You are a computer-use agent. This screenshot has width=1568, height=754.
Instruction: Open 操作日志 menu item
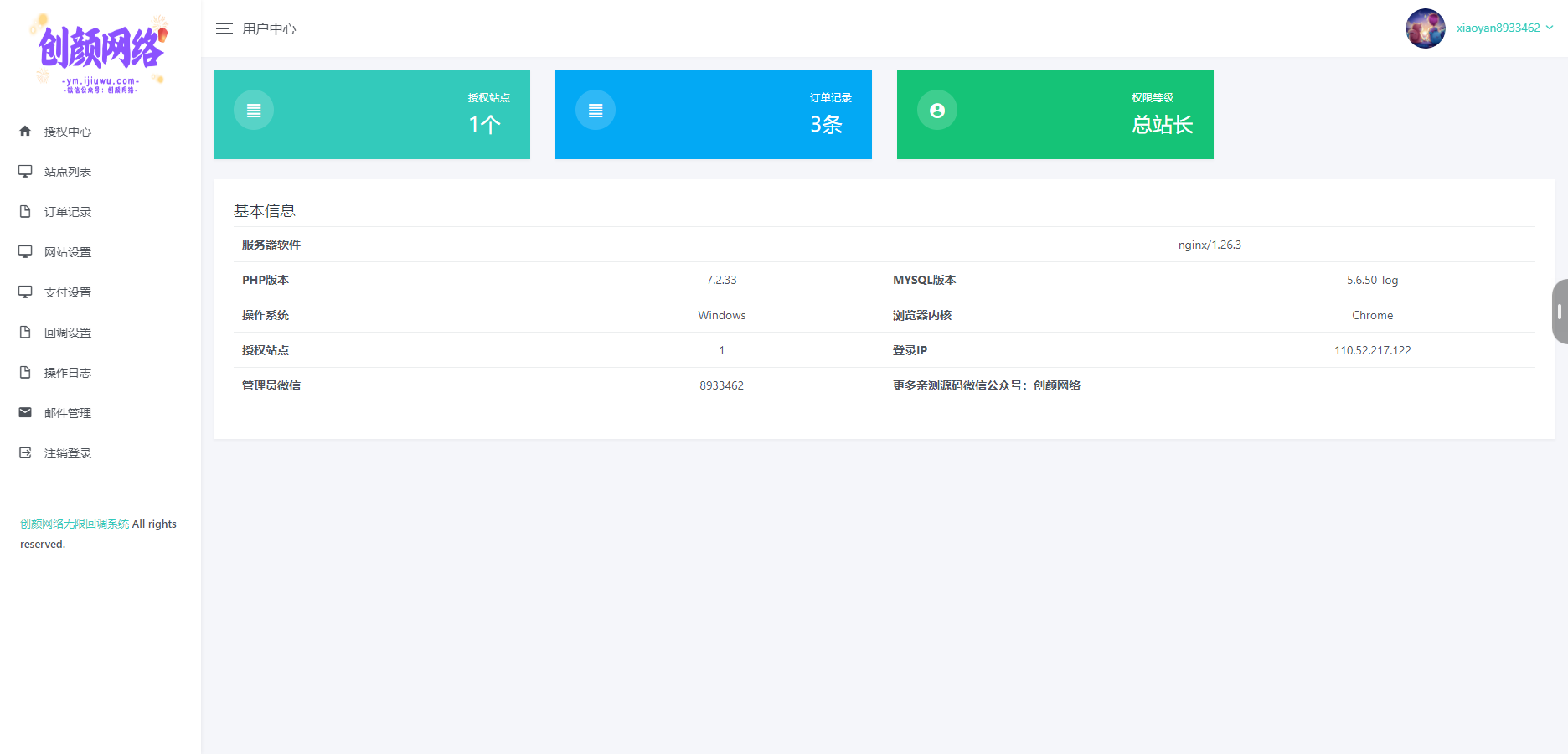(x=101, y=372)
